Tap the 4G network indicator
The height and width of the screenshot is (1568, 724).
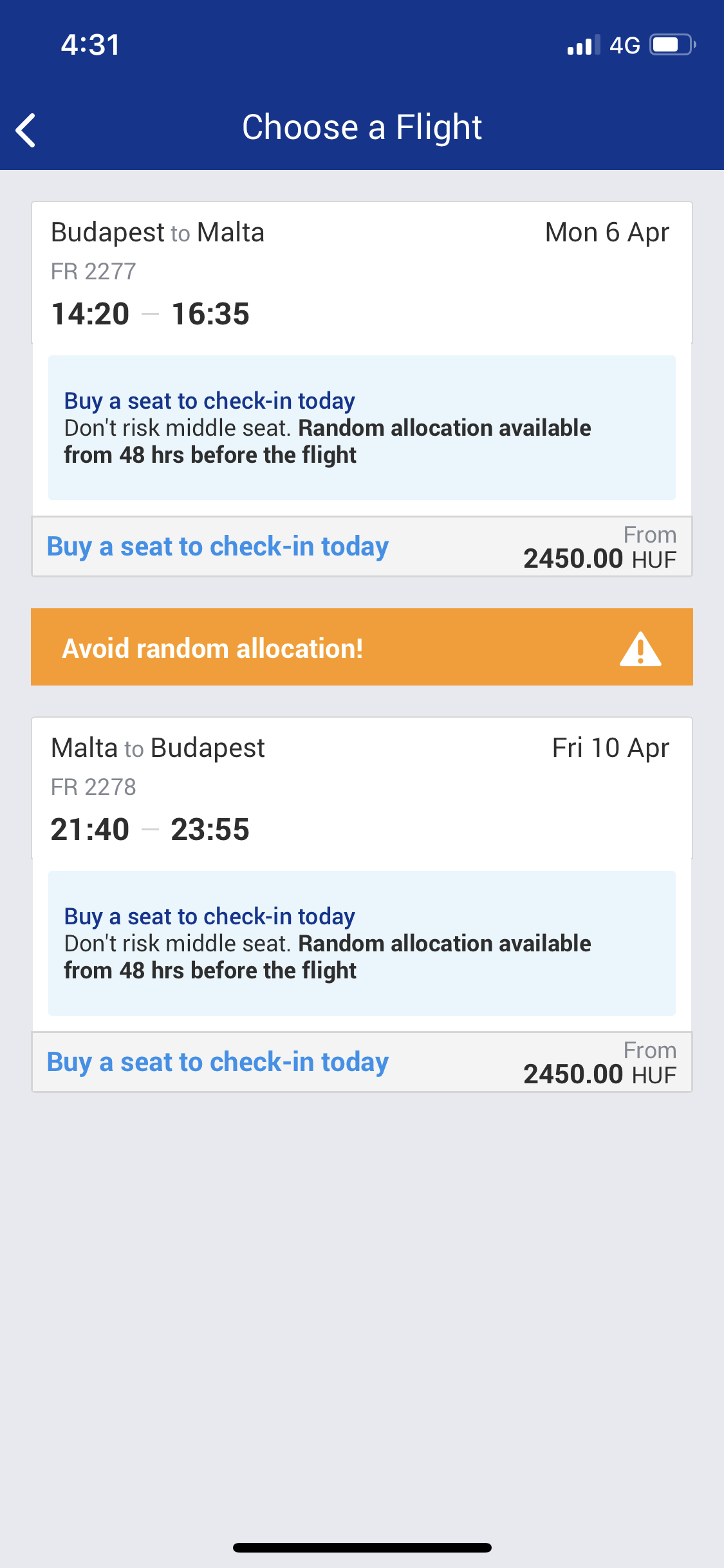[x=624, y=45]
